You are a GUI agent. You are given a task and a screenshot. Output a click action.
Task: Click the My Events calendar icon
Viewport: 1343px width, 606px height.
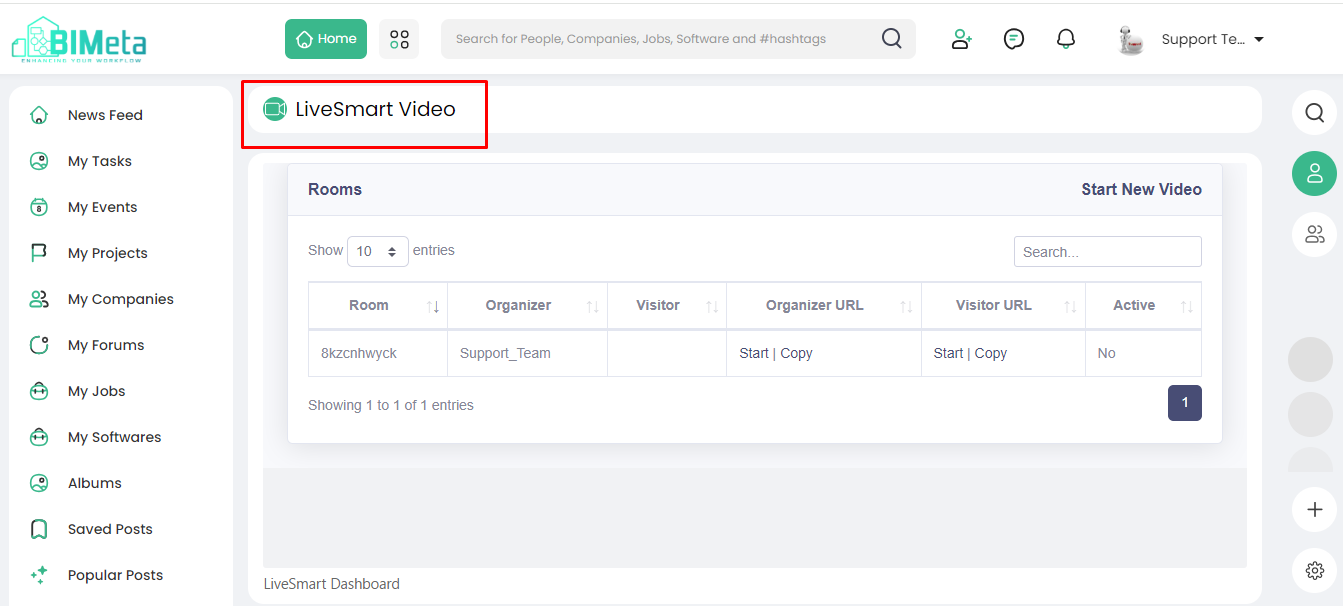[39, 207]
